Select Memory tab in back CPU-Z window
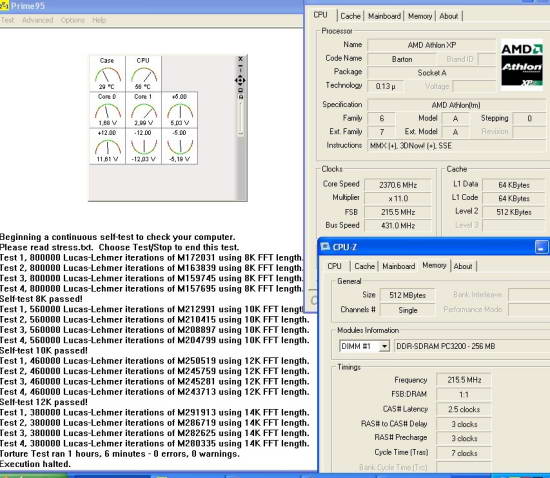Image resolution: width=550 pixels, height=478 pixels. 420,16
